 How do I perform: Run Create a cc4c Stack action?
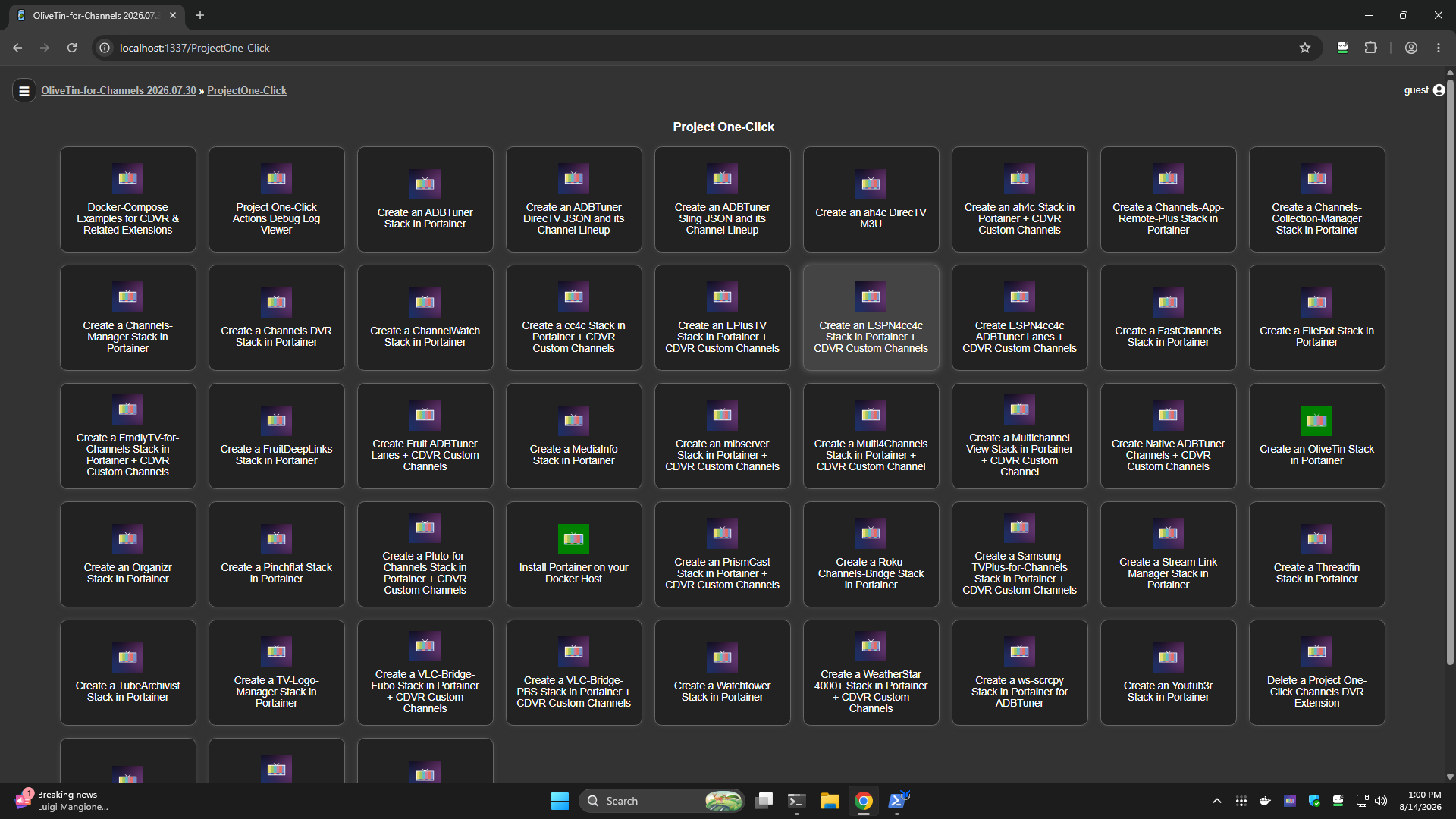tap(574, 318)
